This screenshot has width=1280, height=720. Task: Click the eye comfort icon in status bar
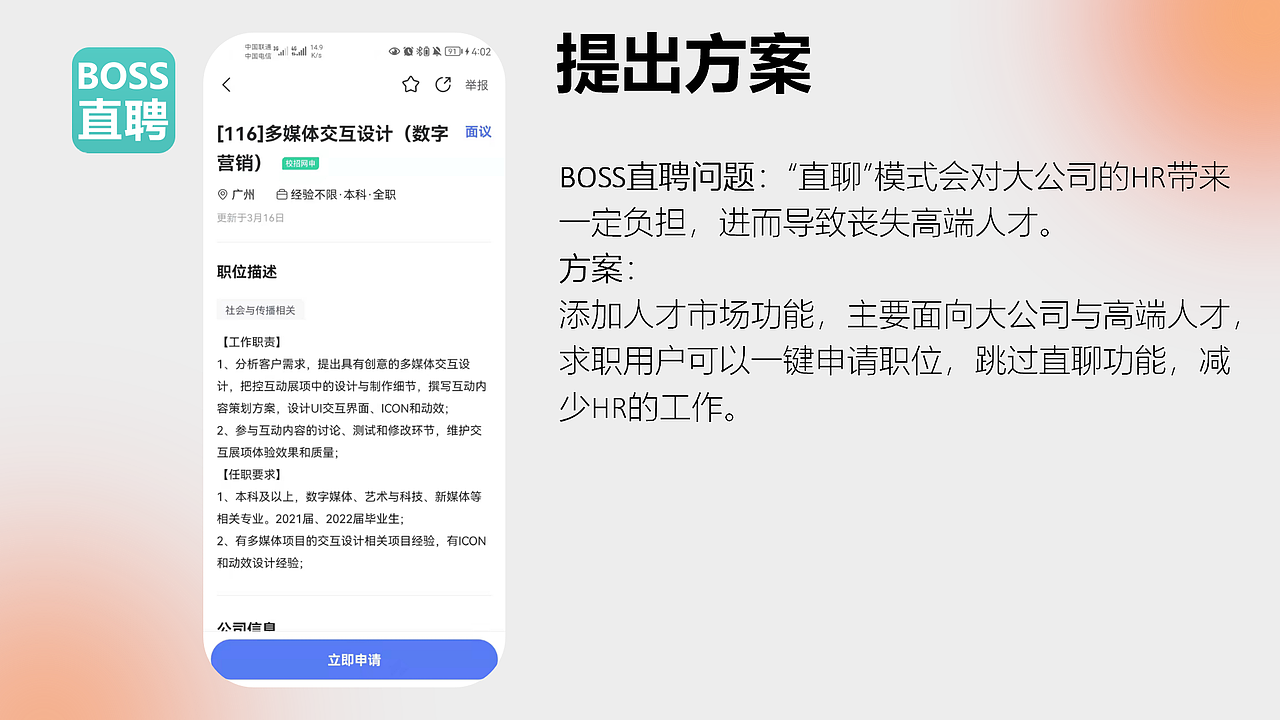point(395,51)
